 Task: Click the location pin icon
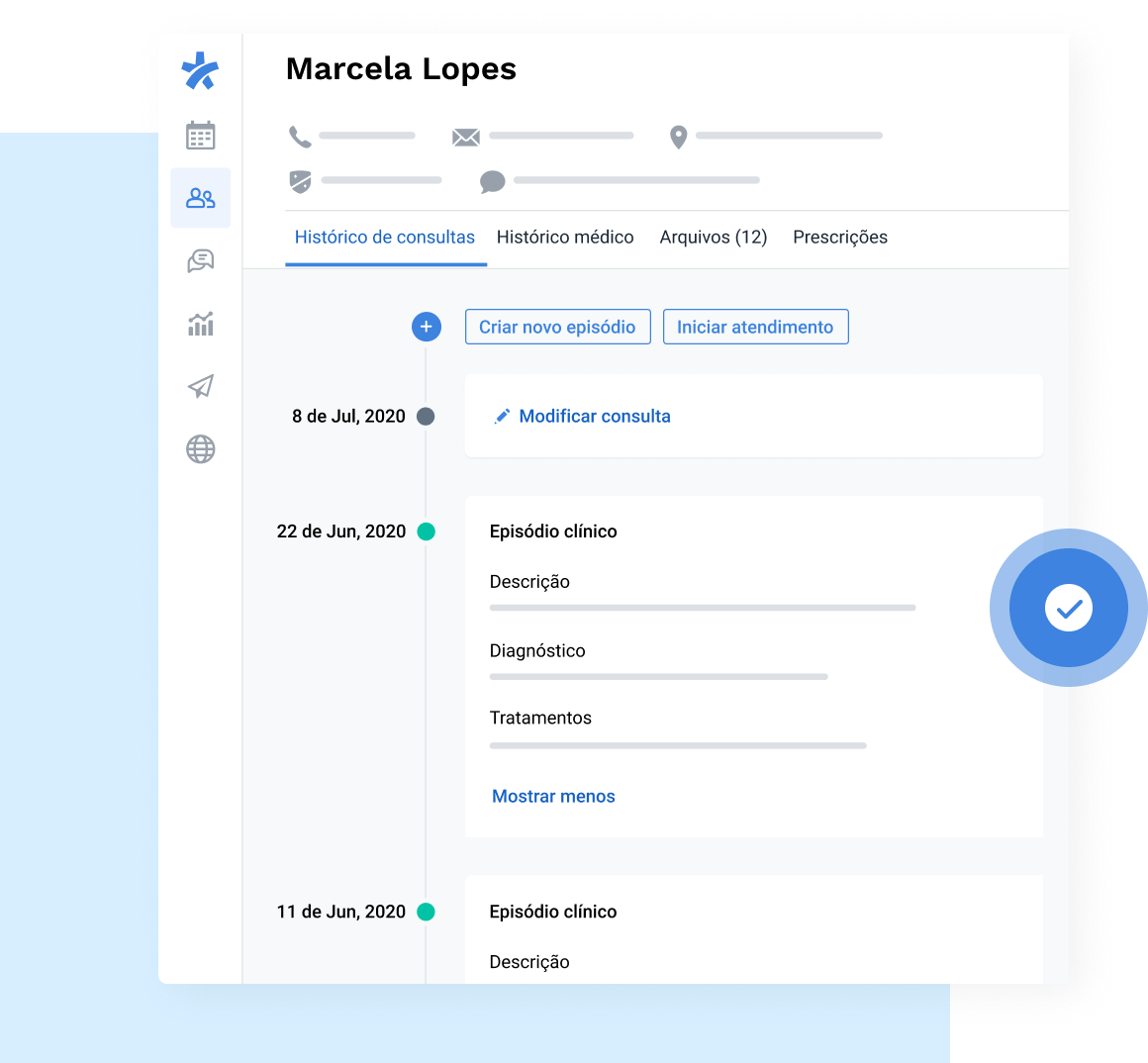click(x=678, y=136)
